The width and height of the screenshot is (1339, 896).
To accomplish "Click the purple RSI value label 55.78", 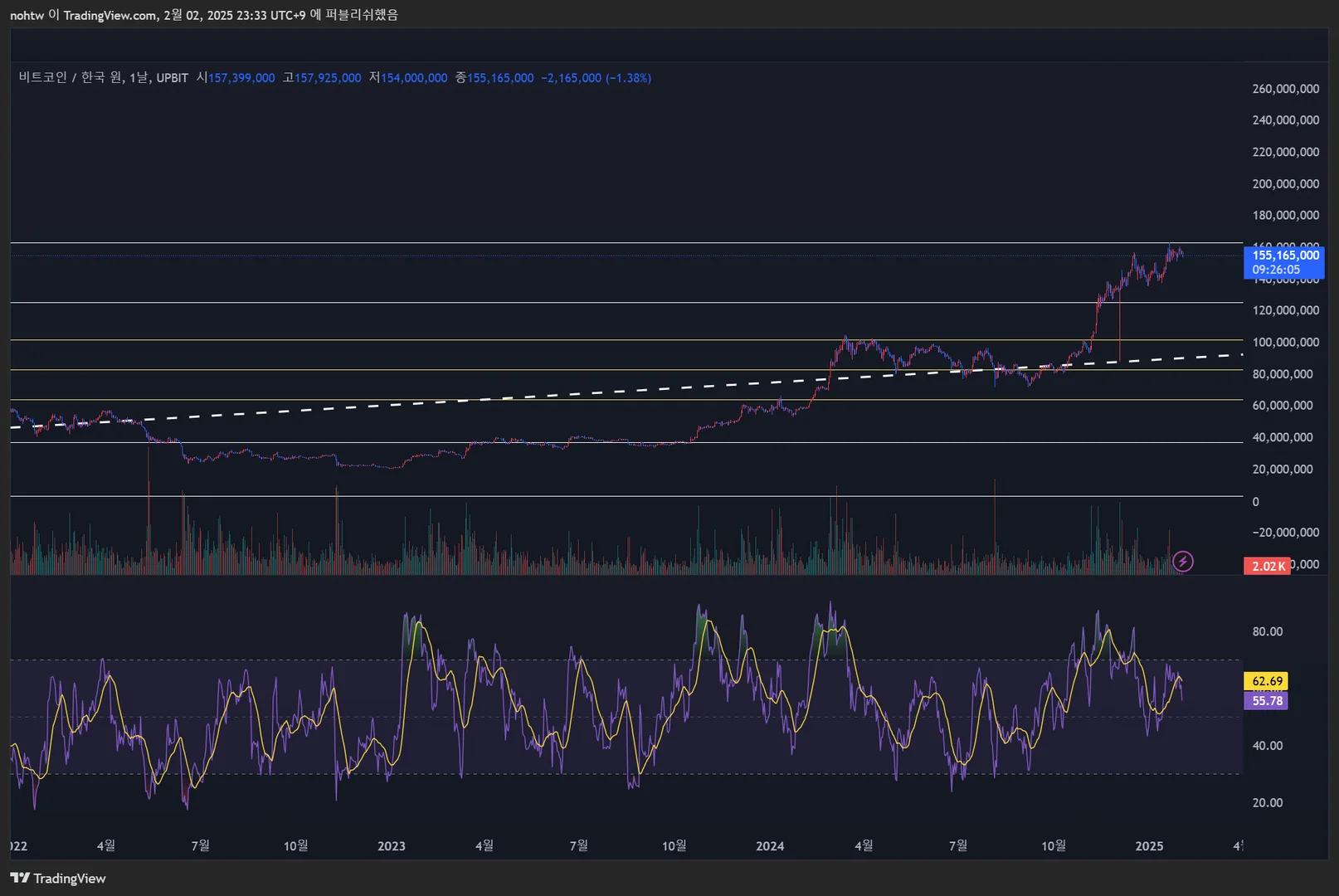I will 1266,701.
